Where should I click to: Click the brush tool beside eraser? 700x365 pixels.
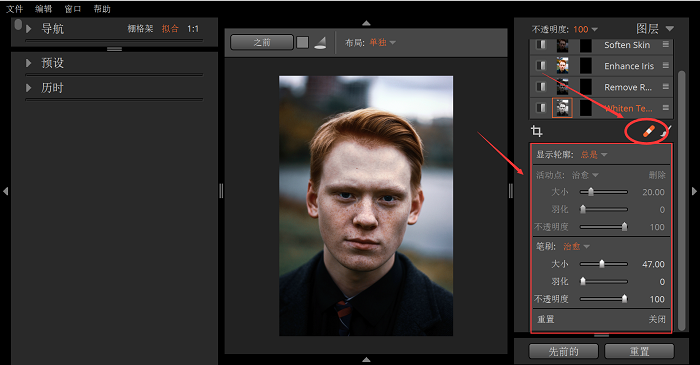point(667,131)
